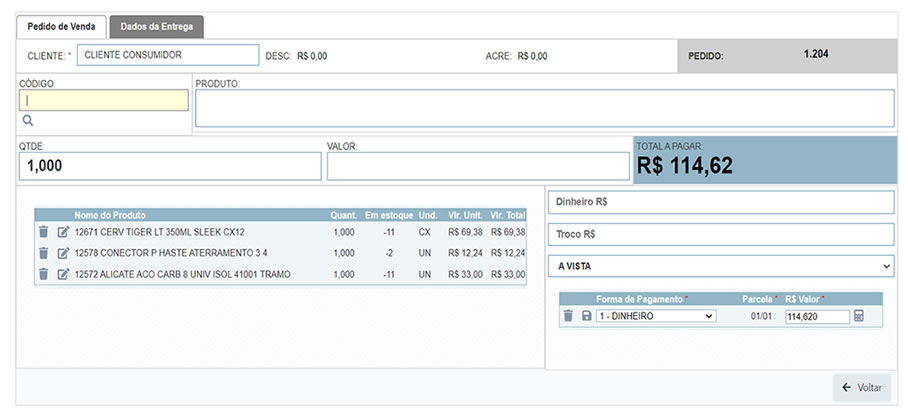908x408 pixels.
Task: Click the CLIENTE CONSUMIDOR client field
Action: (166, 56)
